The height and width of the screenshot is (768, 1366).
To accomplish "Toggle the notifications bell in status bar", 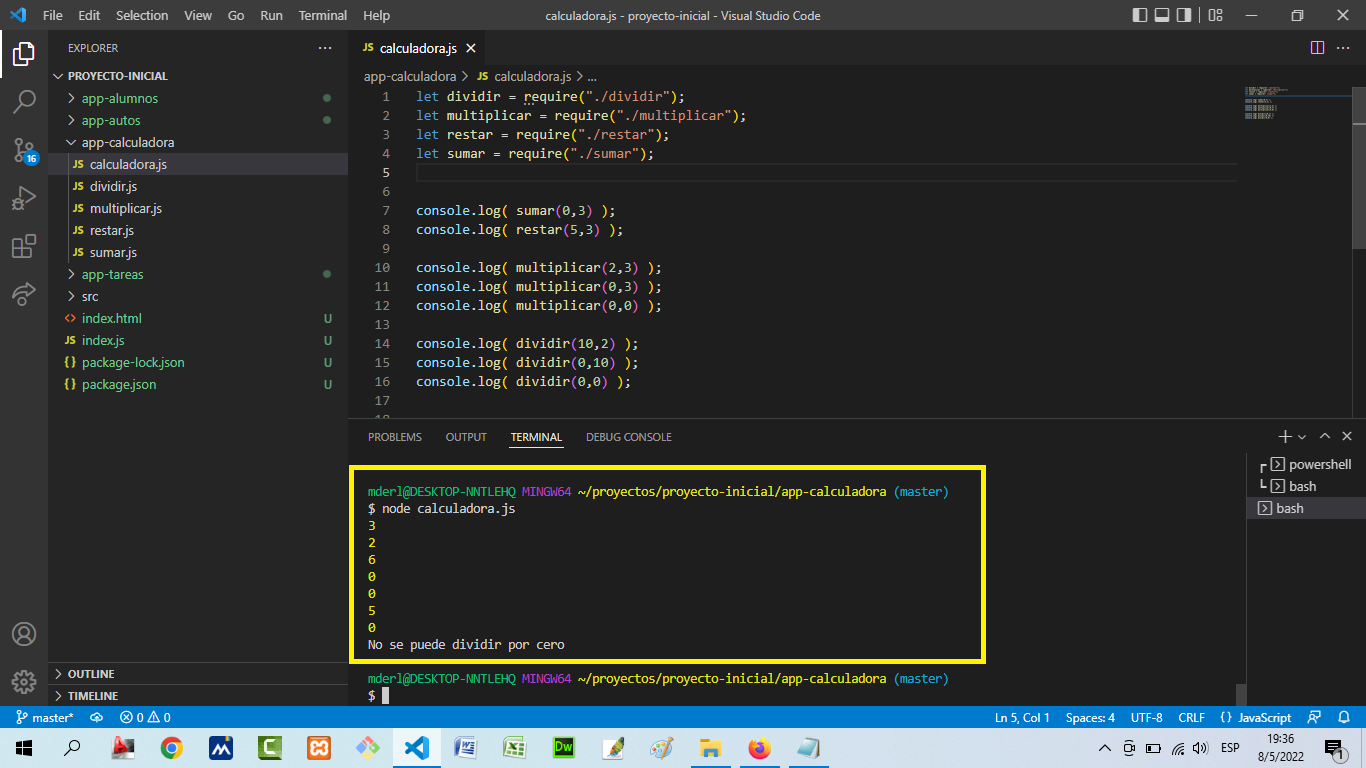I will (1344, 717).
